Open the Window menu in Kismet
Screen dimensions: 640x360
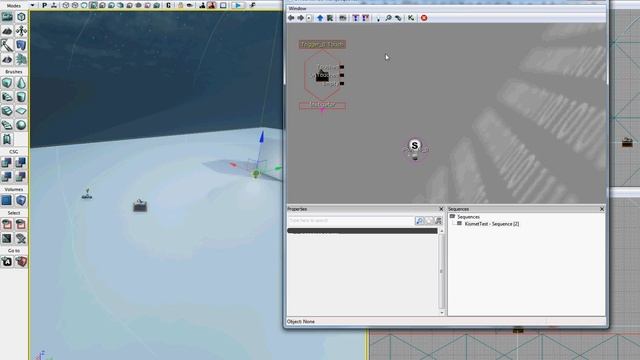click(297, 9)
